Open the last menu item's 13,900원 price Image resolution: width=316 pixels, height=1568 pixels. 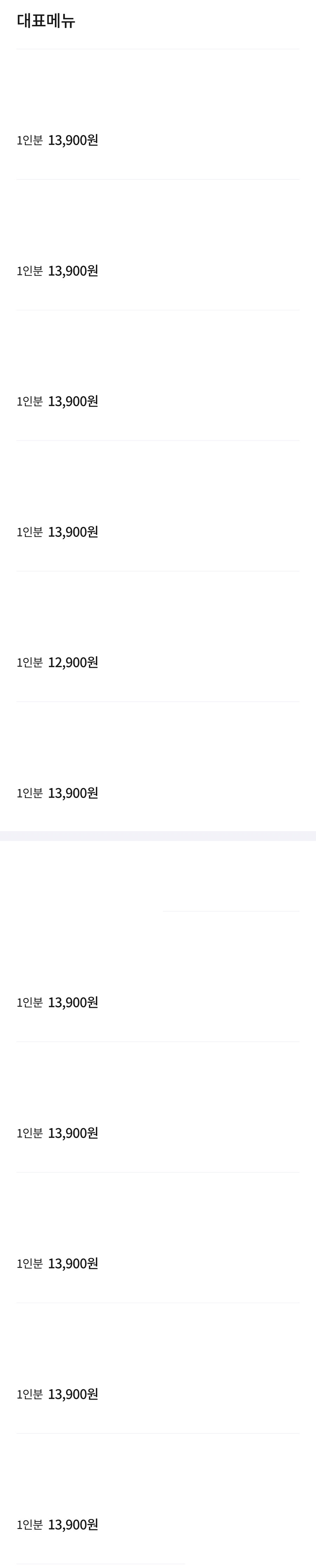click(x=73, y=1525)
